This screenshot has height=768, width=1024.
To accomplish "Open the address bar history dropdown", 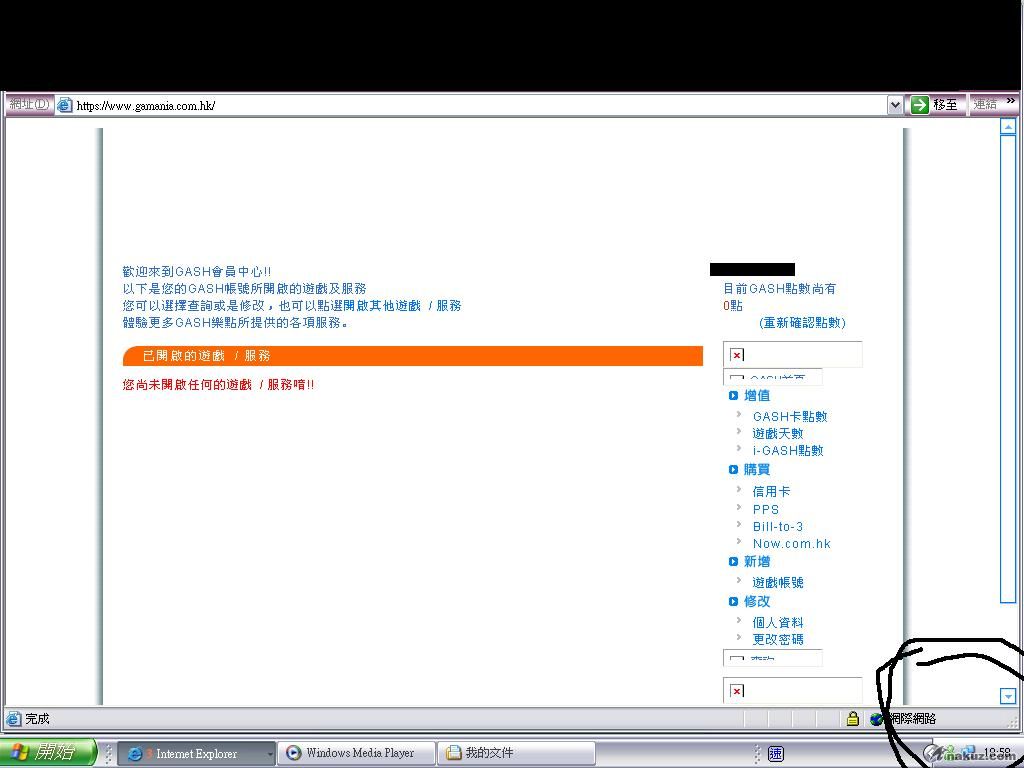I will pos(895,104).
